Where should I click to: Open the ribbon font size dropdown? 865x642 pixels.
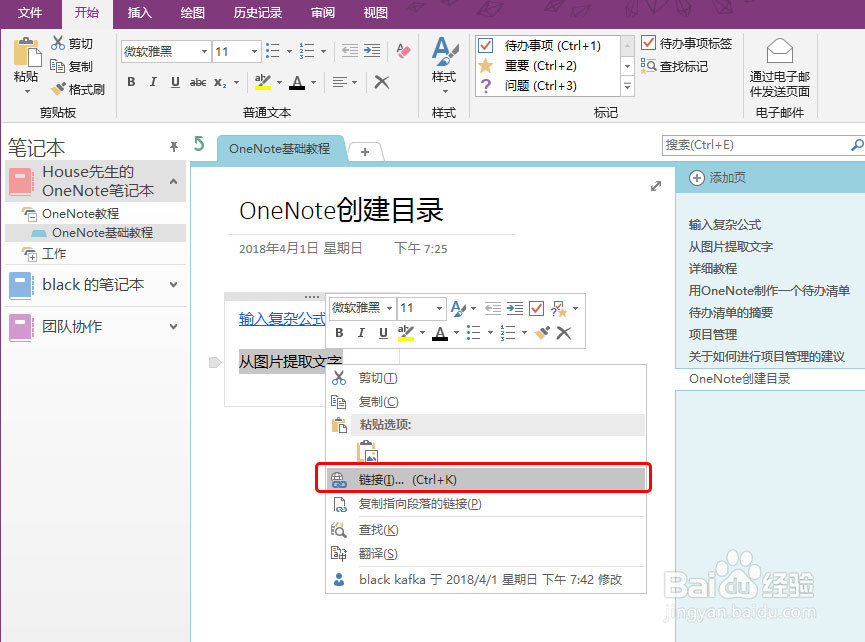click(254, 52)
